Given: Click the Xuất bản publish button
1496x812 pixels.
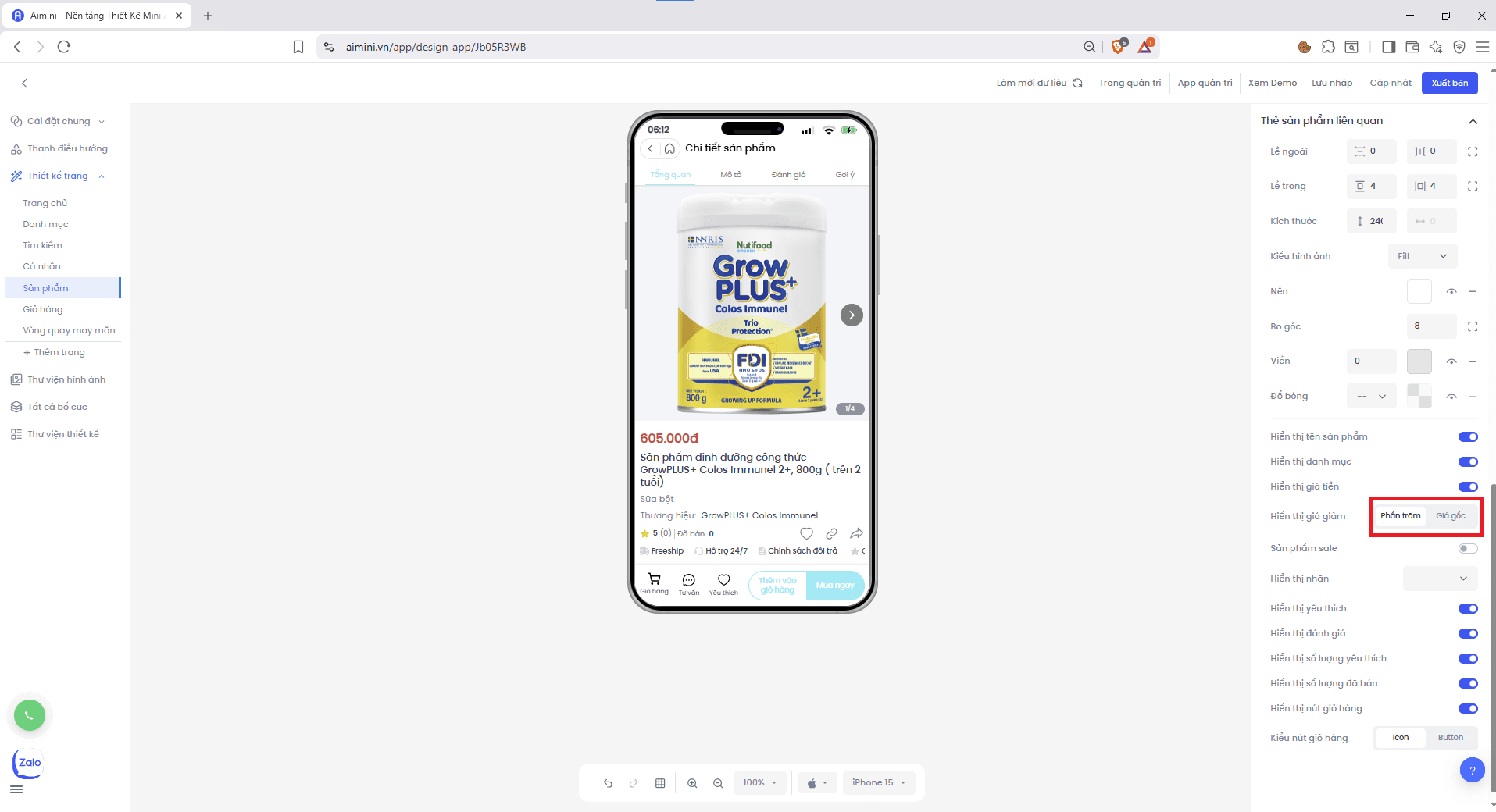Looking at the screenshot, I should tap(1449, 83).
